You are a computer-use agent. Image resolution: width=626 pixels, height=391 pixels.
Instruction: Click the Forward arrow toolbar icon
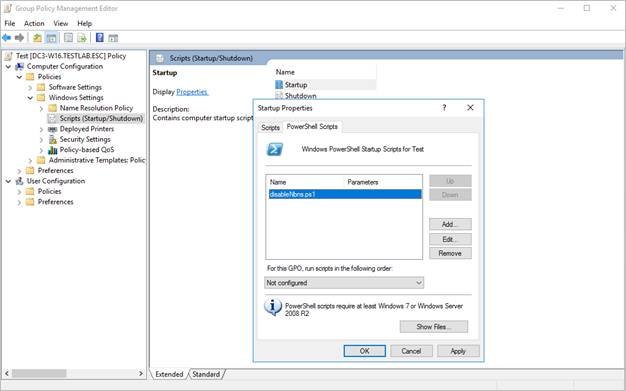pos(19,38)
